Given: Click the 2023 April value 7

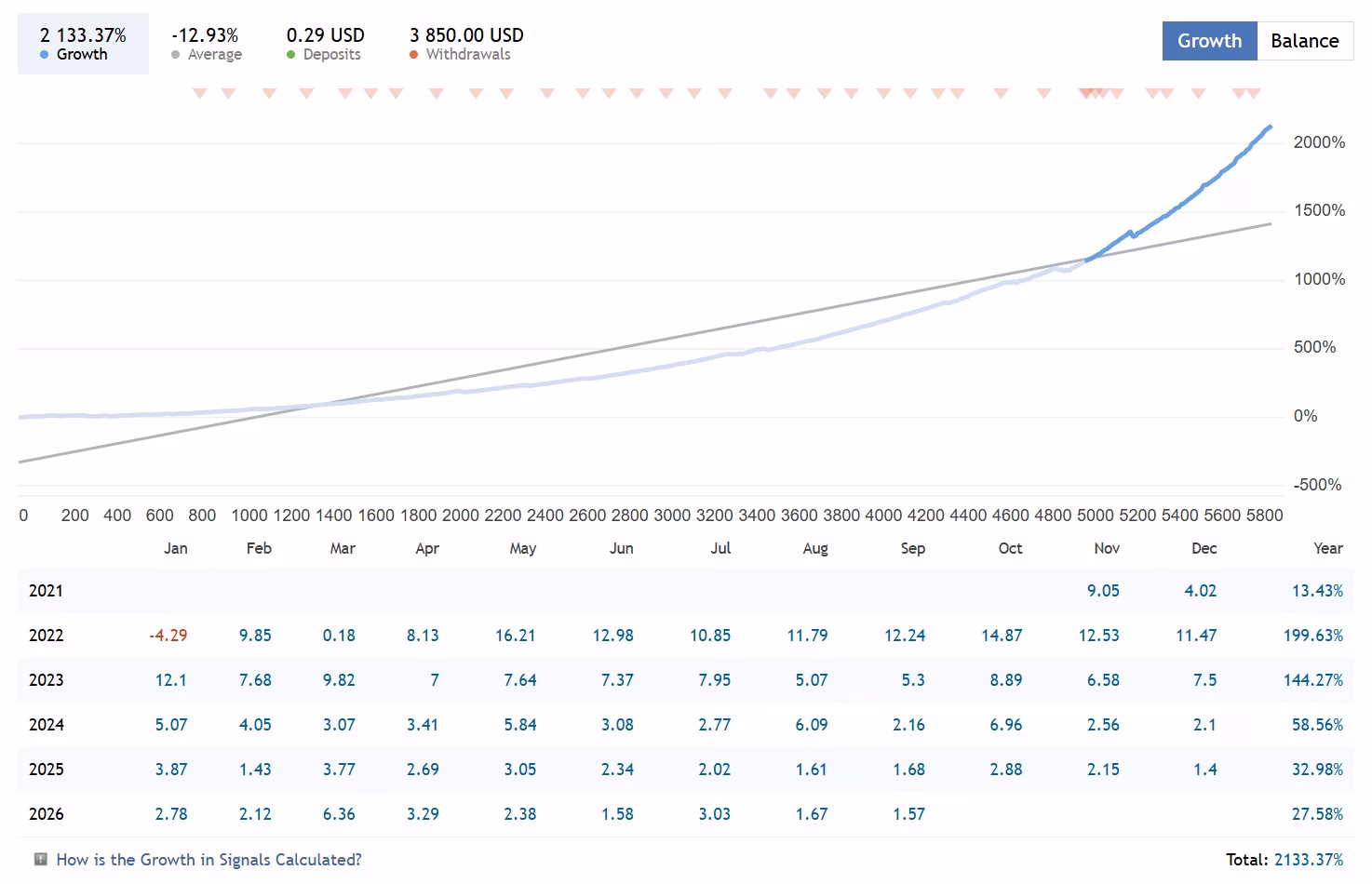Looking at the screenshot, I should tap(435, 680).
